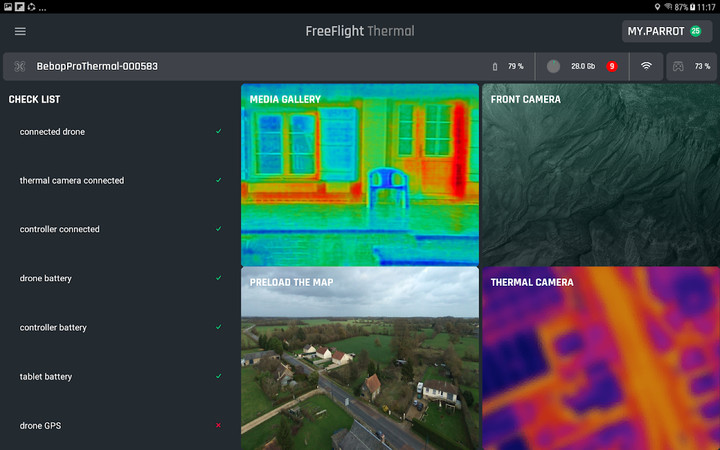Select 'thermal camera connected' checklist item
This screenshot has width=720, height=450.
(x=120, y=180)
